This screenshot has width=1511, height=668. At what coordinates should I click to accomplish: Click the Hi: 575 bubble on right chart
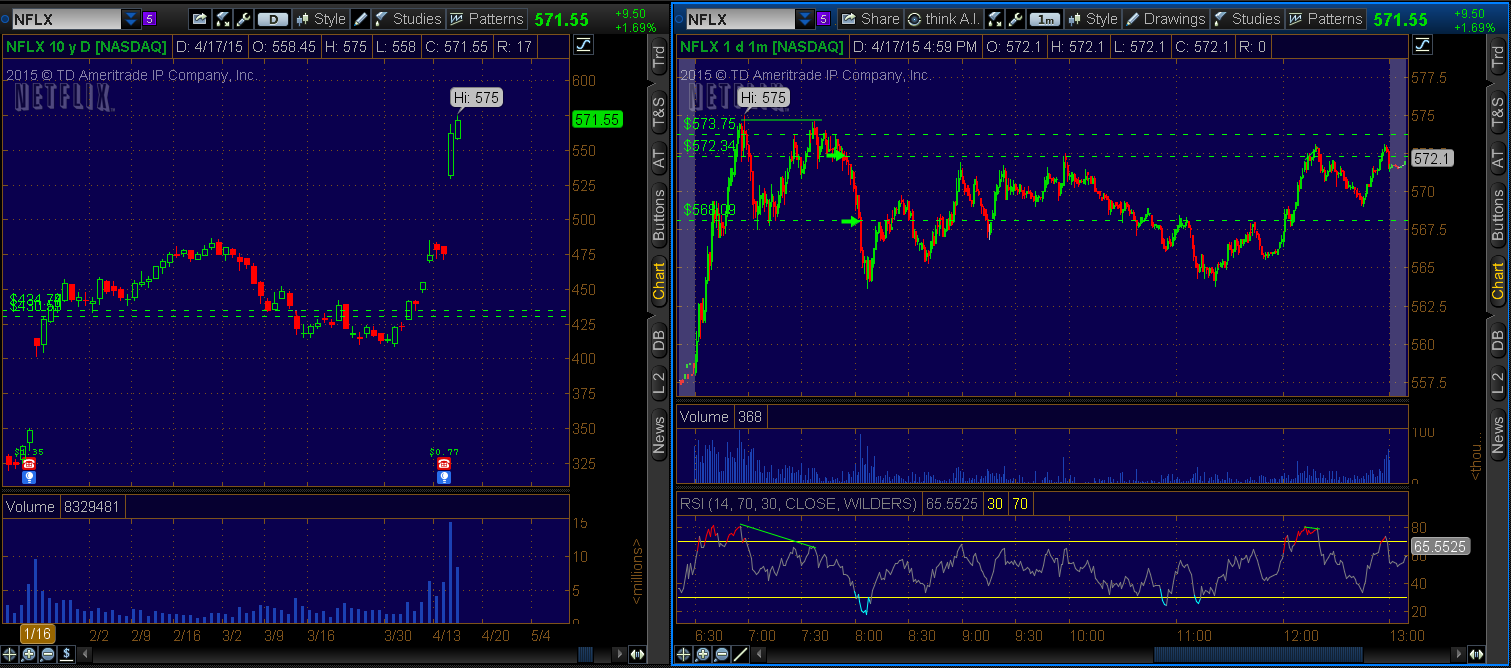(763, 97)
